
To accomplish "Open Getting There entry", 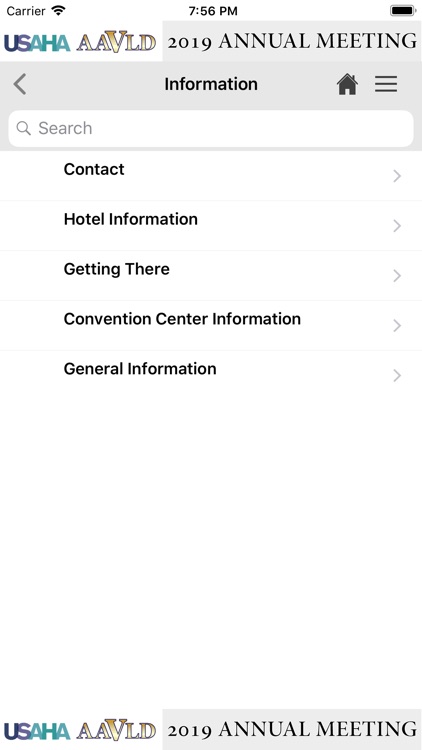I will pyautogui.click(x=211, y=276).
